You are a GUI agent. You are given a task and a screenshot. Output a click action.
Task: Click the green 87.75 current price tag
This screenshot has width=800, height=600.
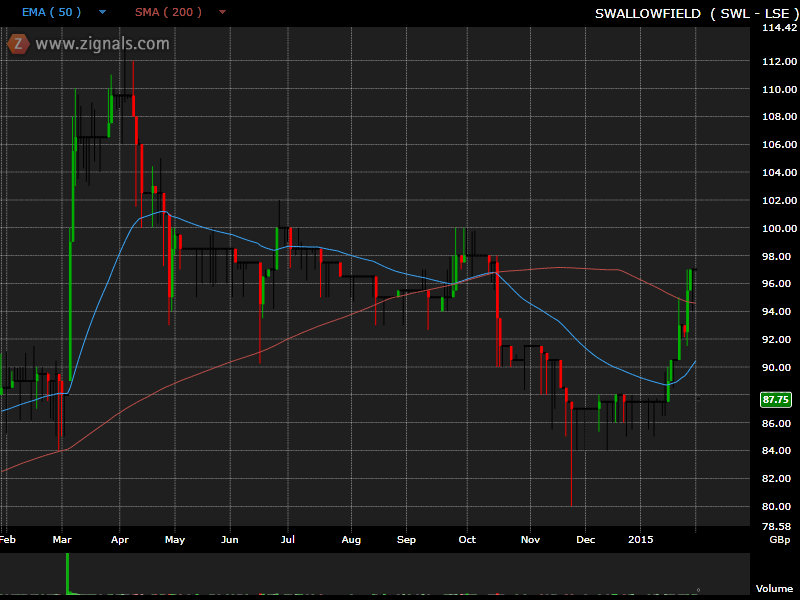(x=776, y=399)
